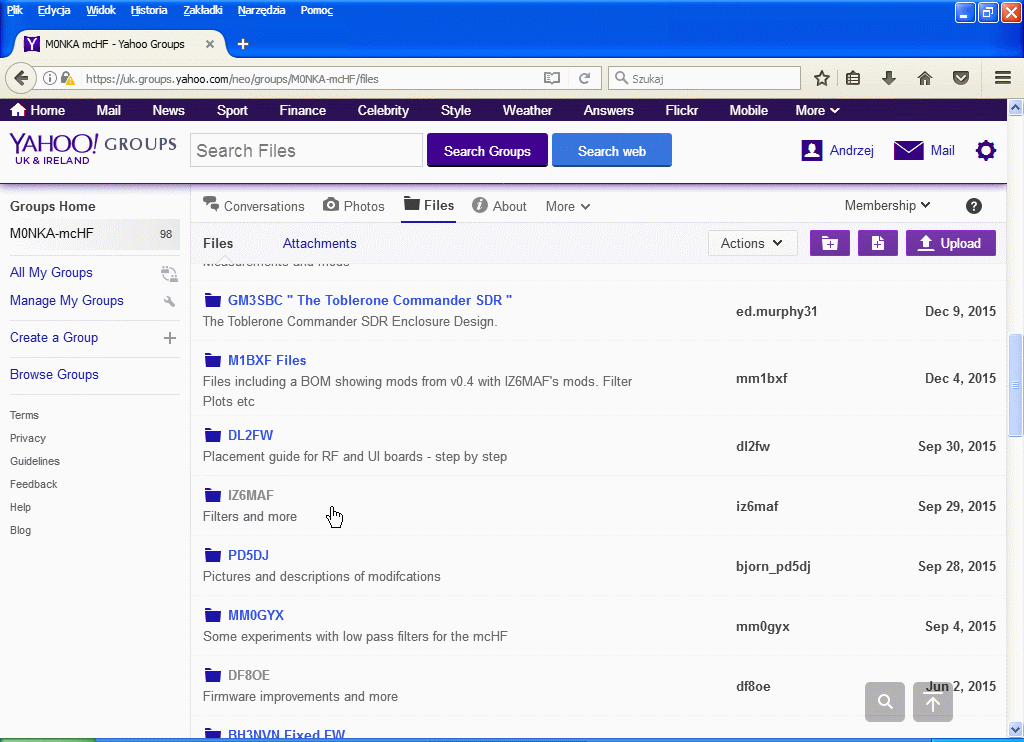Expand the Membership dropdown
Screen dimensions: 1024x742
(x=887, y=206)
